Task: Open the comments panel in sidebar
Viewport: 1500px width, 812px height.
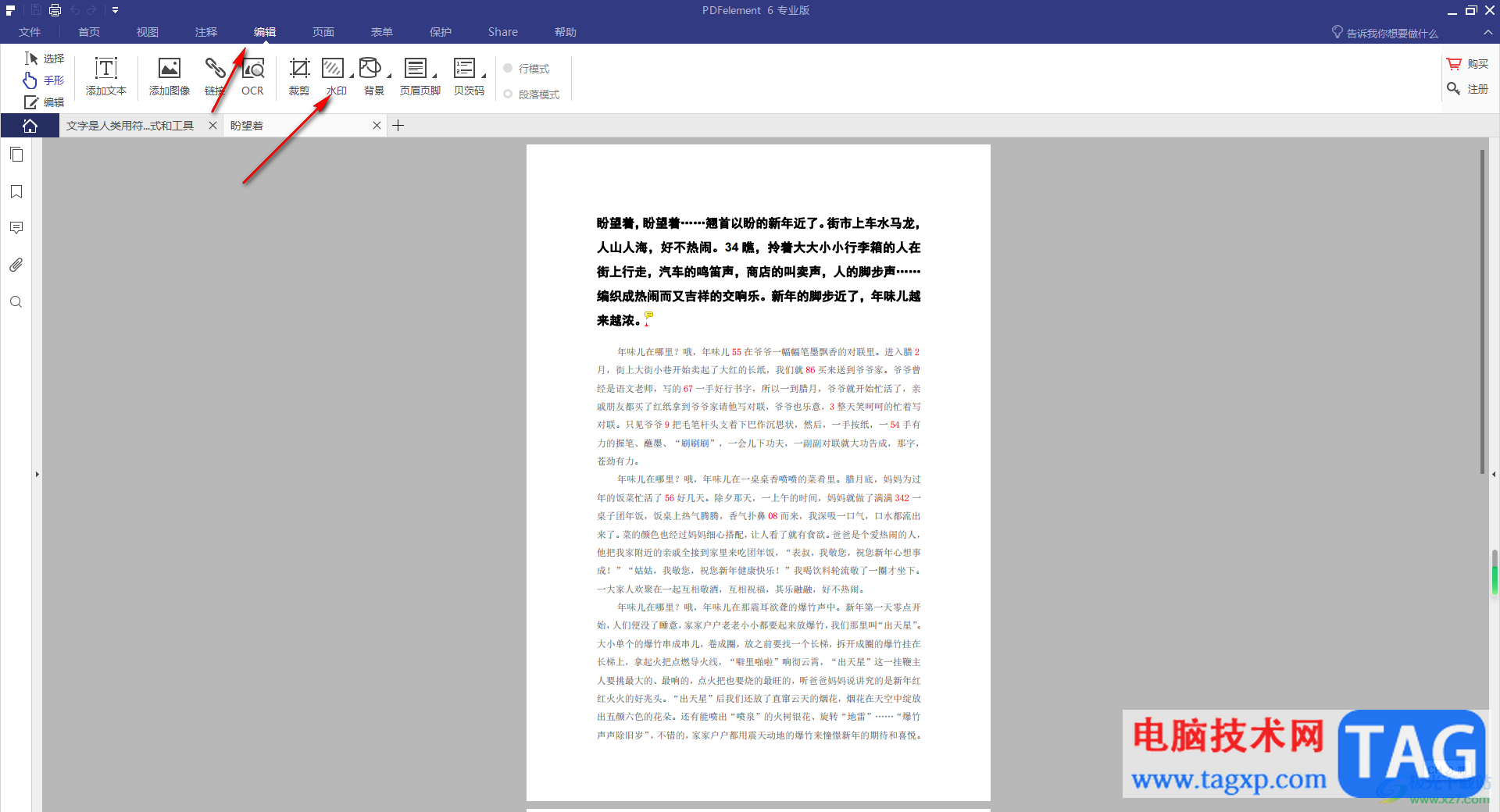Action: click(x=16, y=228)
